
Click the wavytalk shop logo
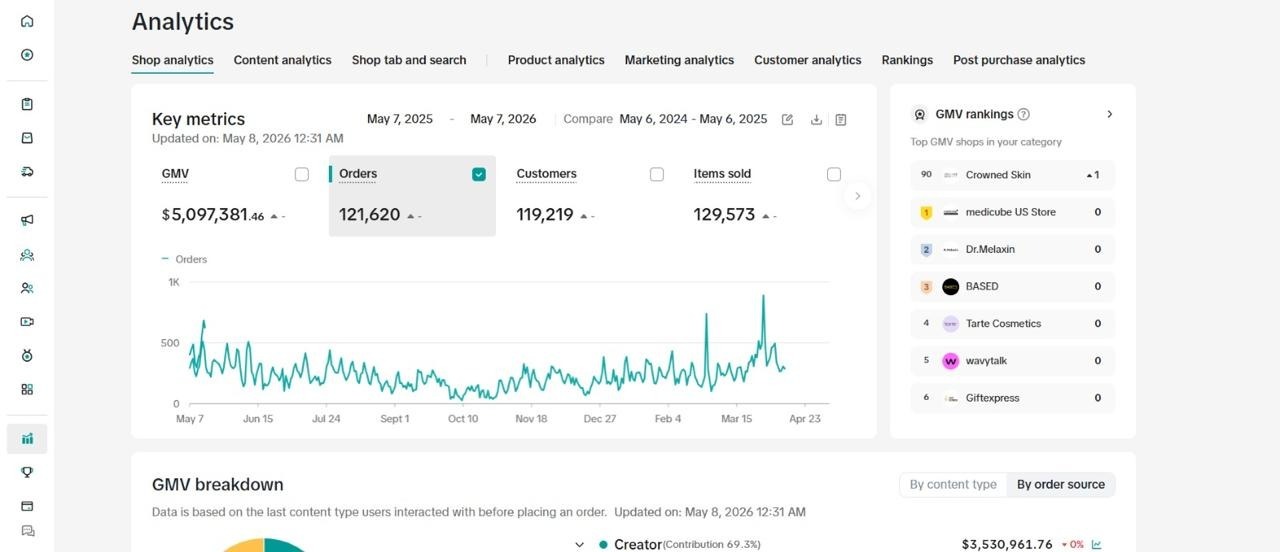pos(950,361)
